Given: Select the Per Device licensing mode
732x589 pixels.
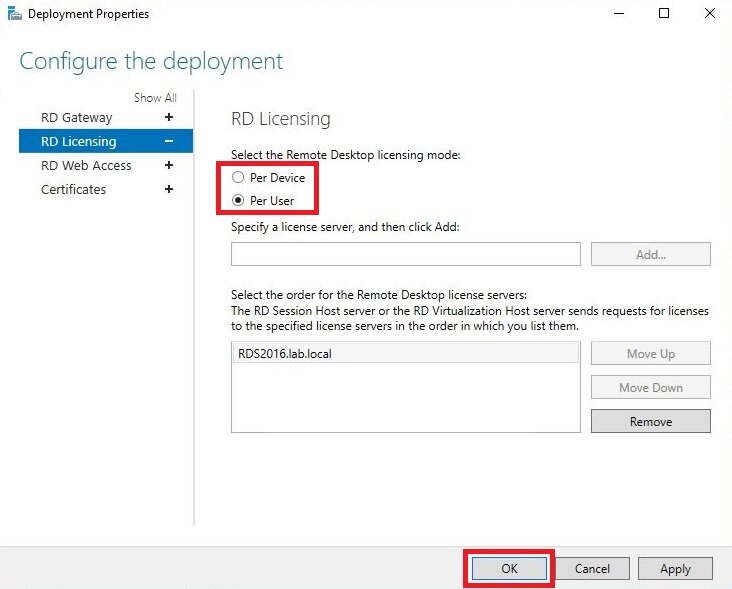Looking at the screenshot, I should pos(238,177).
